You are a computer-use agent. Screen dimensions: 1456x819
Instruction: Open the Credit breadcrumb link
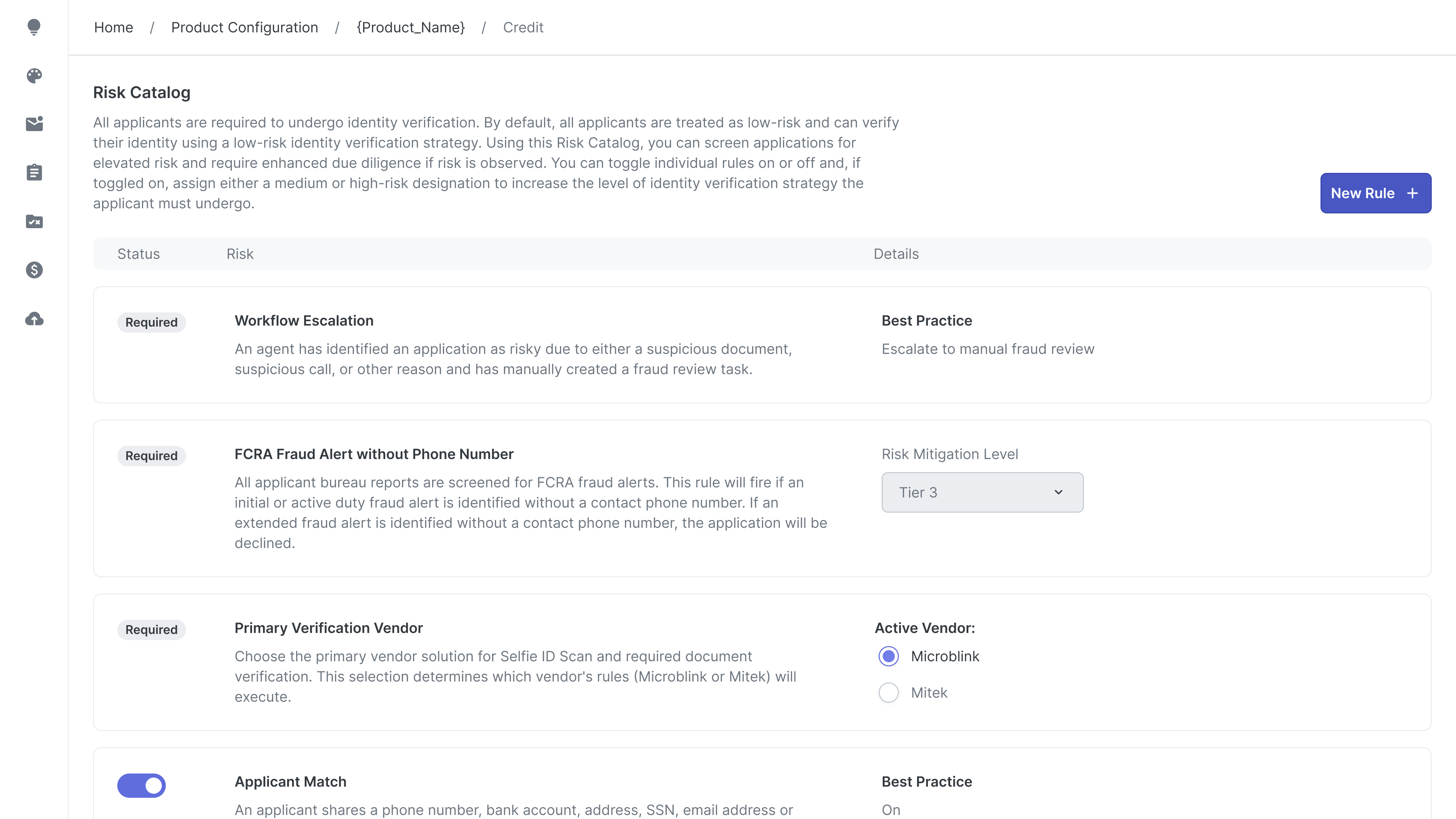click(523, 27)
